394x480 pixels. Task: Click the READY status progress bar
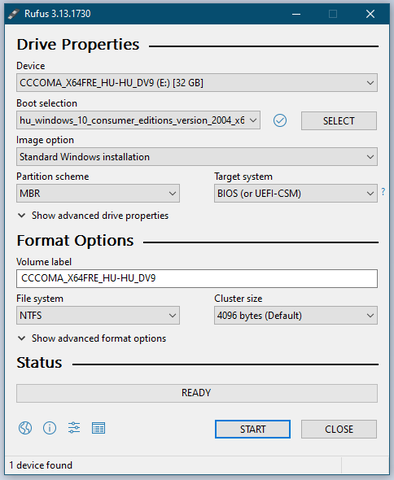coord(197,393)
